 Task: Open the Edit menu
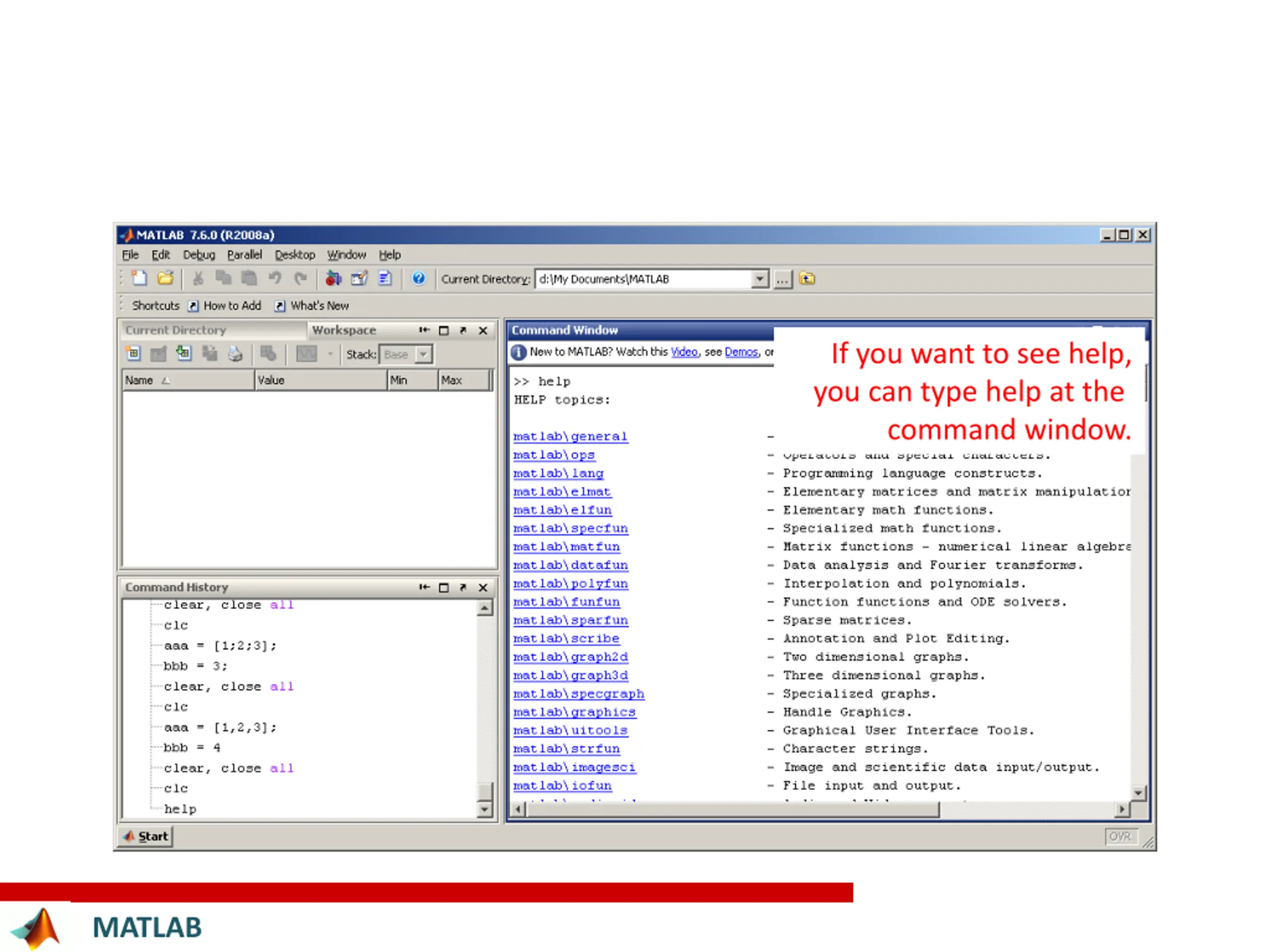click(161, 255)
